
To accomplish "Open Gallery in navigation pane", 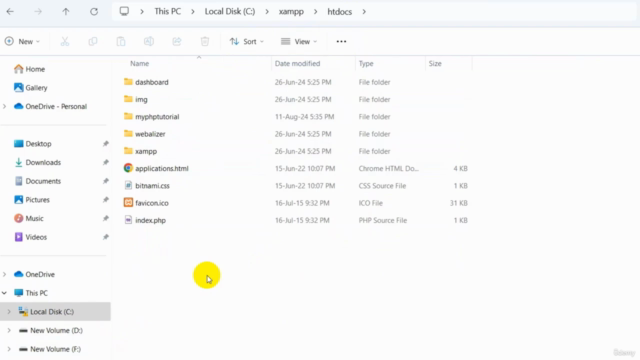I will pyautogui.click(x=36, y=87).
